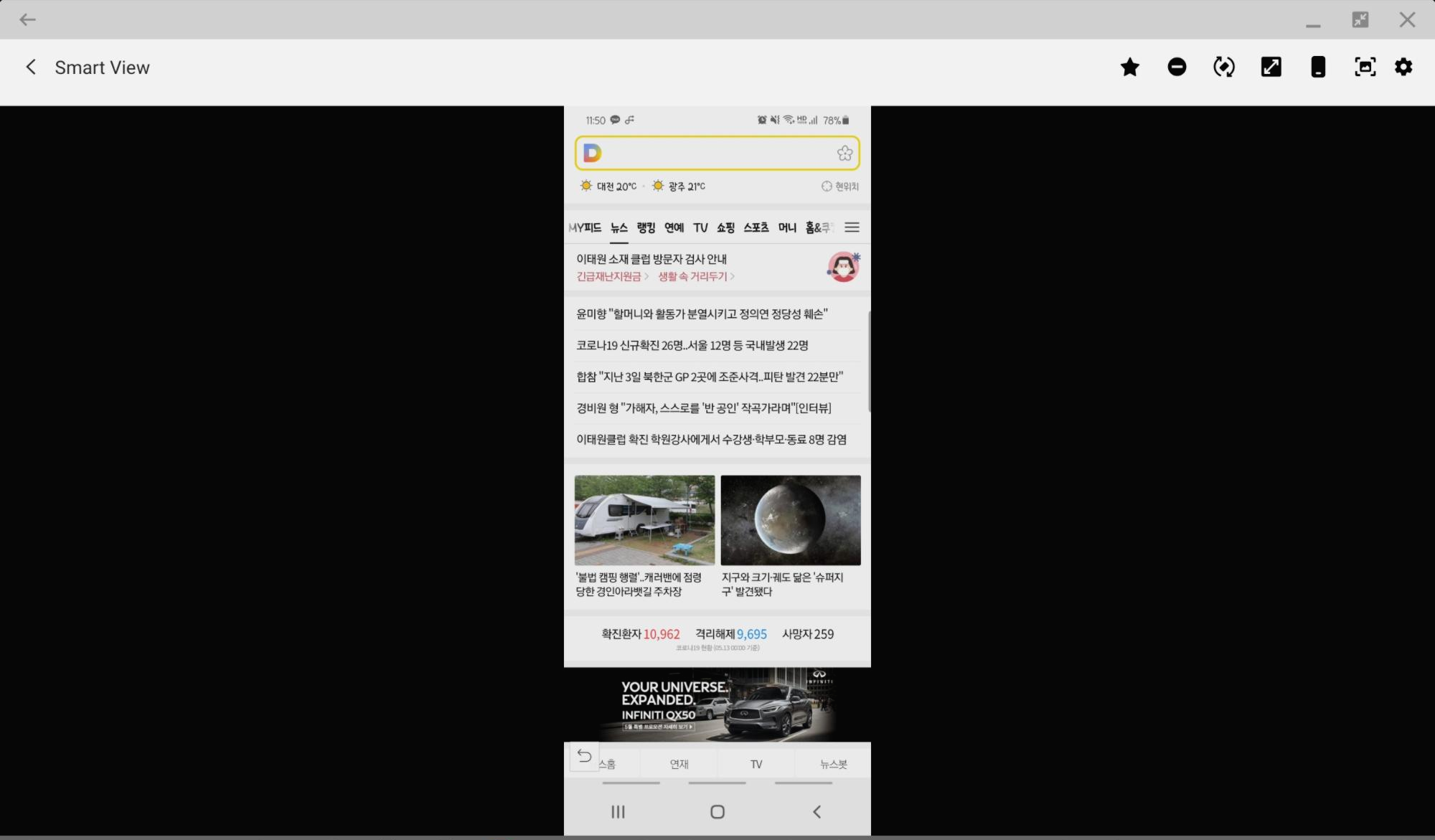Image resolution: width=1435 pixels, height=840 pixels.
Task: Select the 랭킹 tab
Action: (x=646, y=227)
